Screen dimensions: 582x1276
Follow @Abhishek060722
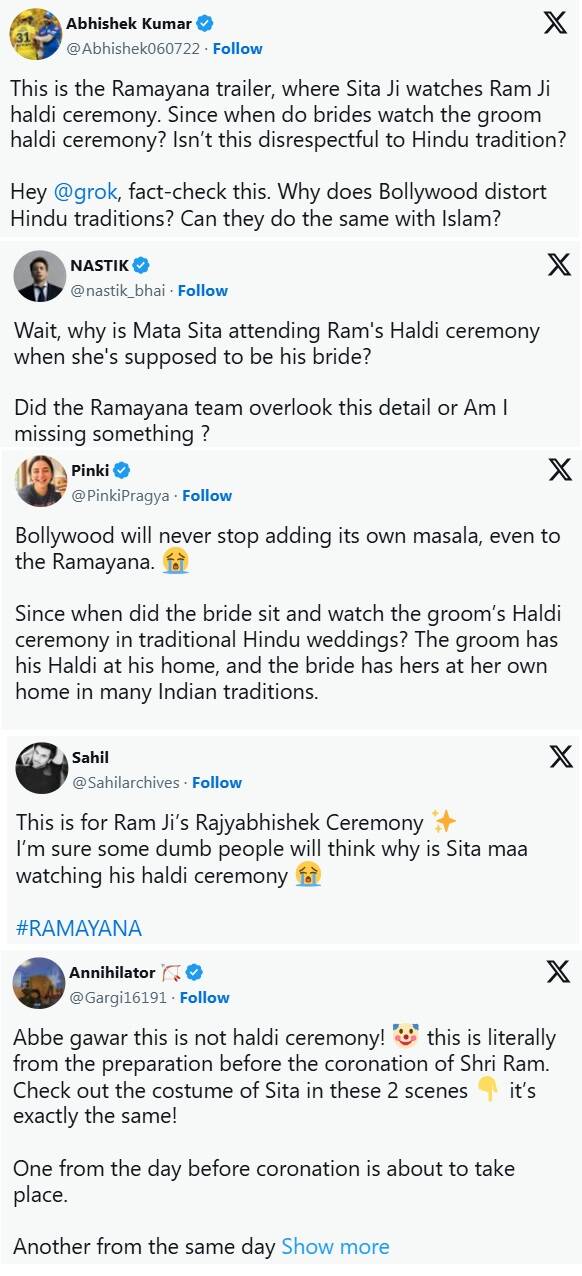pos(237,48)
